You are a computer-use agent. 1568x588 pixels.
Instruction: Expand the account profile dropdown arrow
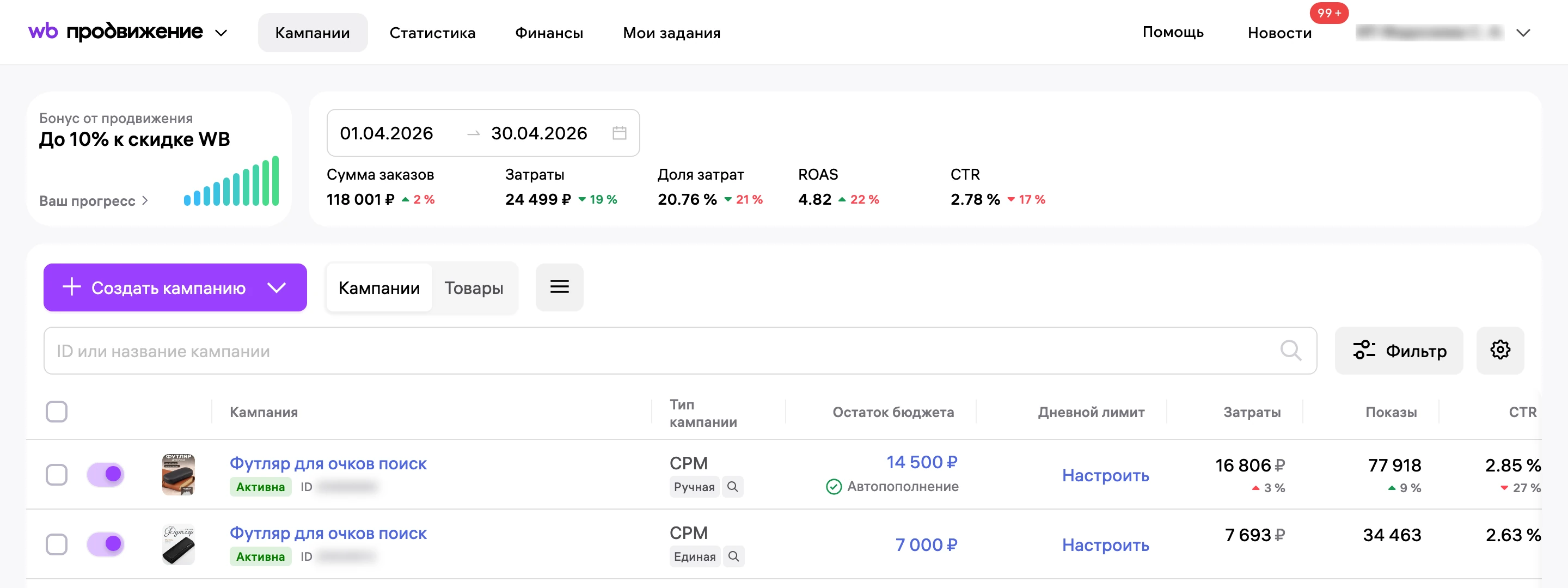point(1523,33)
